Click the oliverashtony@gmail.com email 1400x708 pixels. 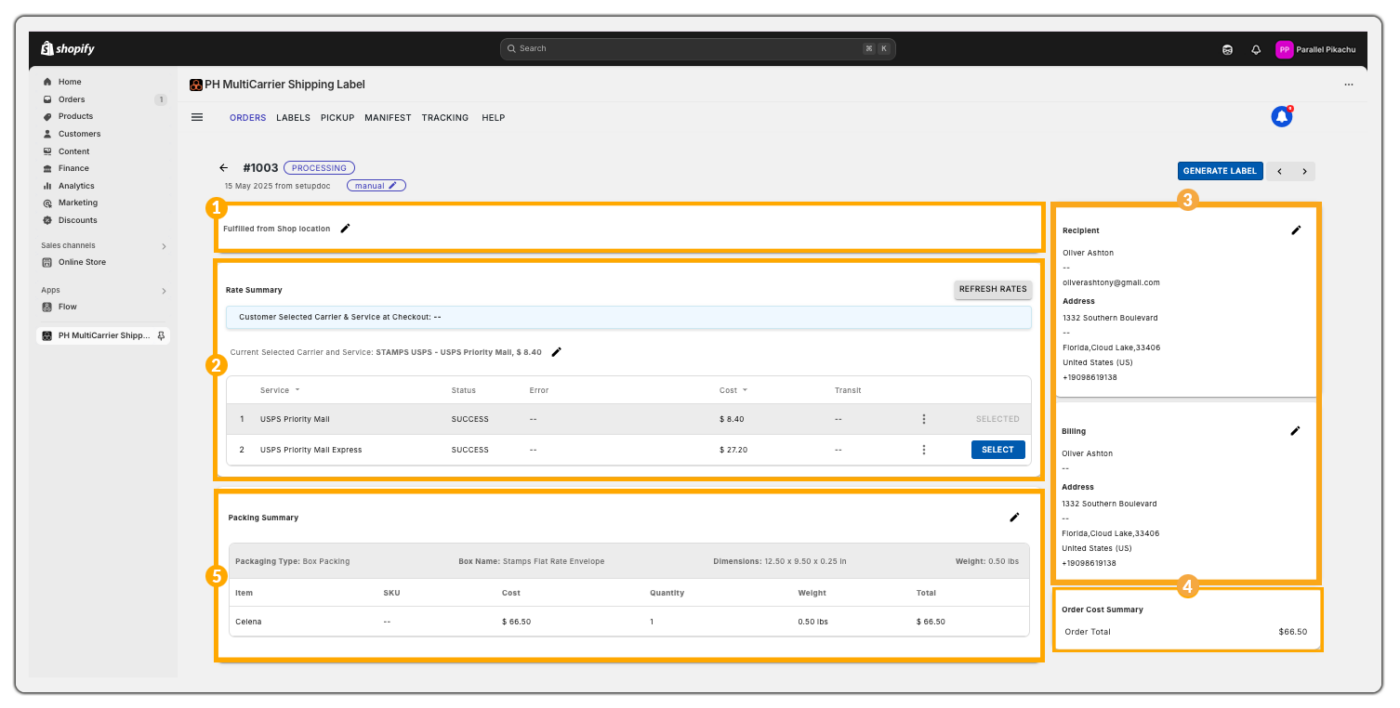pyautogui.click(x=1111, y=283)
